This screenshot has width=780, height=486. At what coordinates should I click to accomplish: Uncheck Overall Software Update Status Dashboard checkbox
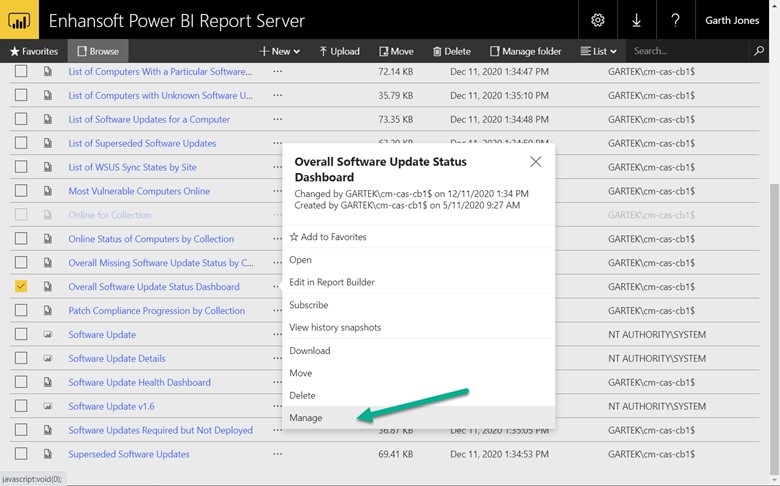click(21, 287)
